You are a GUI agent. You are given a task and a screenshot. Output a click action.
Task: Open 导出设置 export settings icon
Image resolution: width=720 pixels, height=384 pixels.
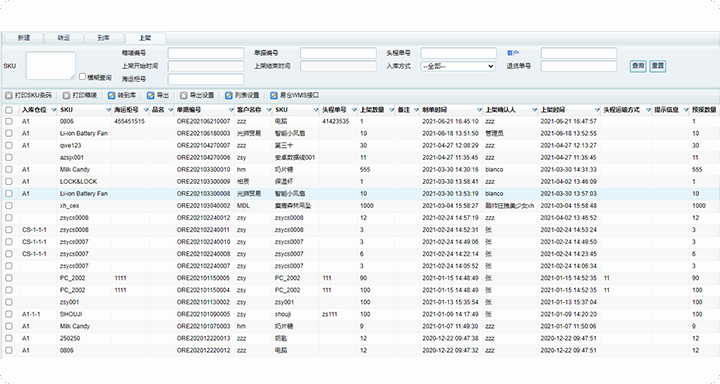pos(184,96)
